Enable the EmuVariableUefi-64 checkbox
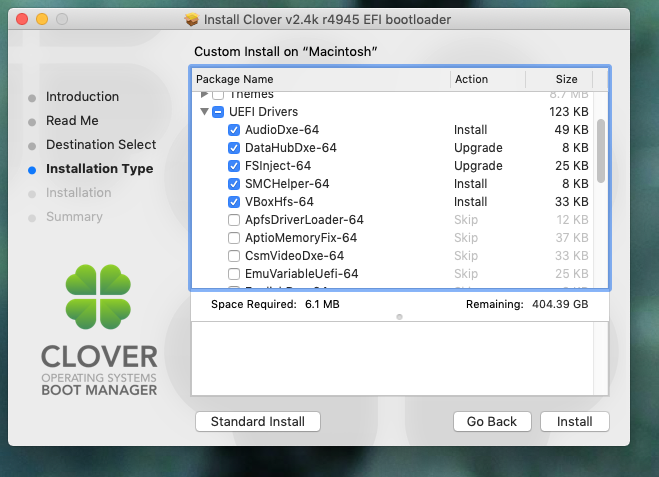The width and height of the screenshot is (659, 477). (x=234, y=274)
